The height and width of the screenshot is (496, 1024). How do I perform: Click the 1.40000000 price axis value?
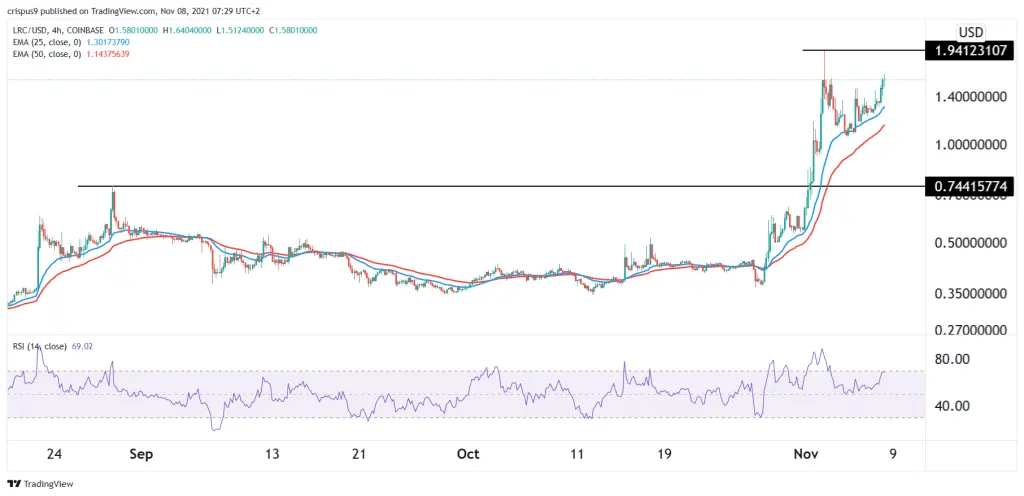click(x=970, y=98)
